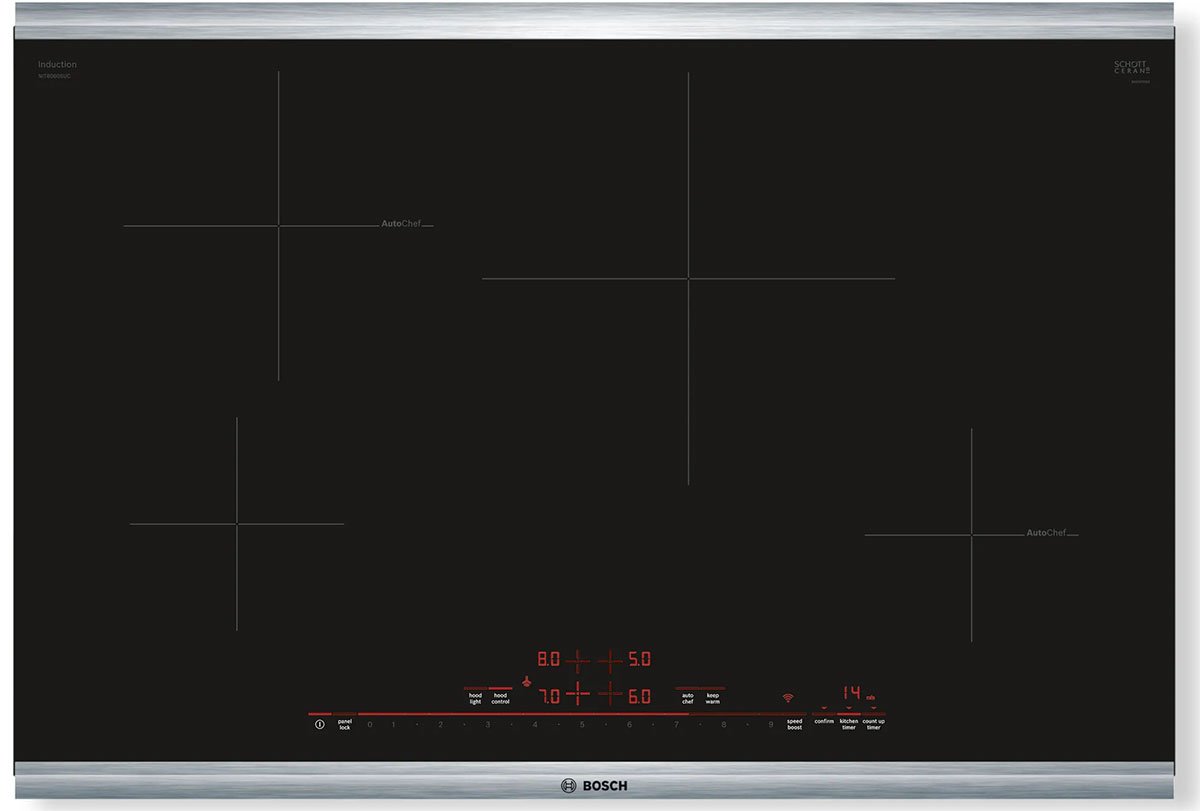Select the top-right burner cross icon
Viewport: 1200px width, 811px height.
pos(610,660)
